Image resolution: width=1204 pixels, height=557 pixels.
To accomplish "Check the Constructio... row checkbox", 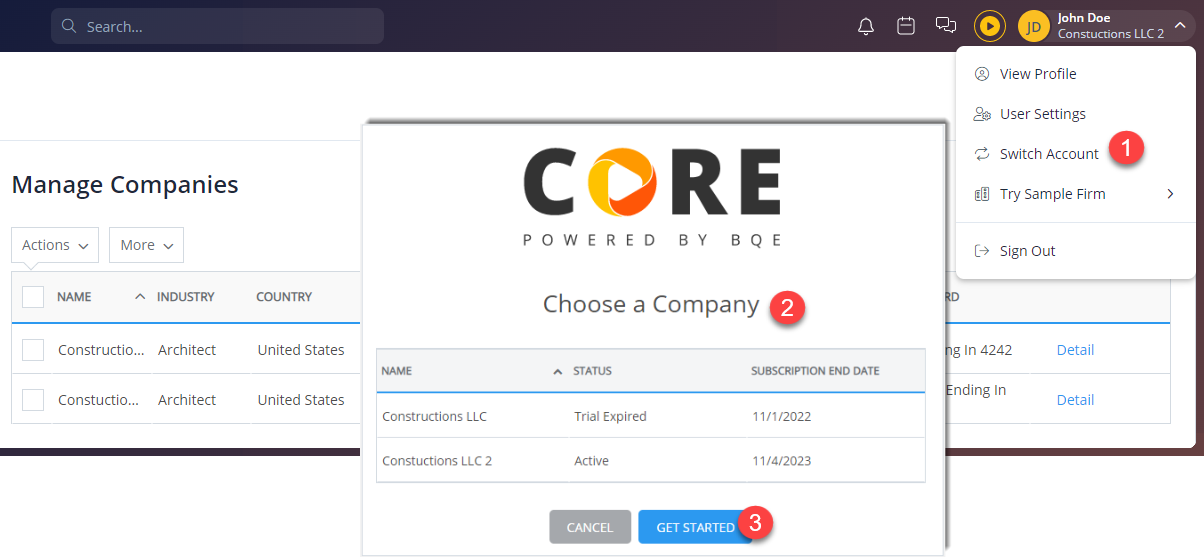I will click(x=33, y=350).
